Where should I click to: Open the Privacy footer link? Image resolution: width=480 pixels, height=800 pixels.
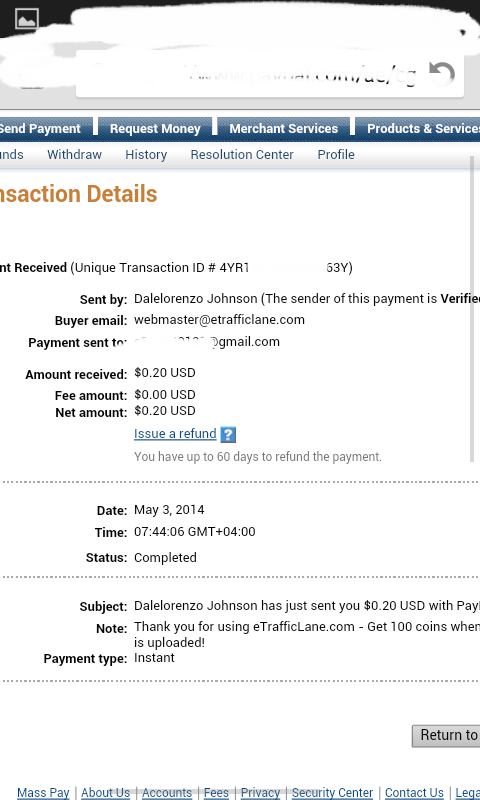tap(260, 792)
